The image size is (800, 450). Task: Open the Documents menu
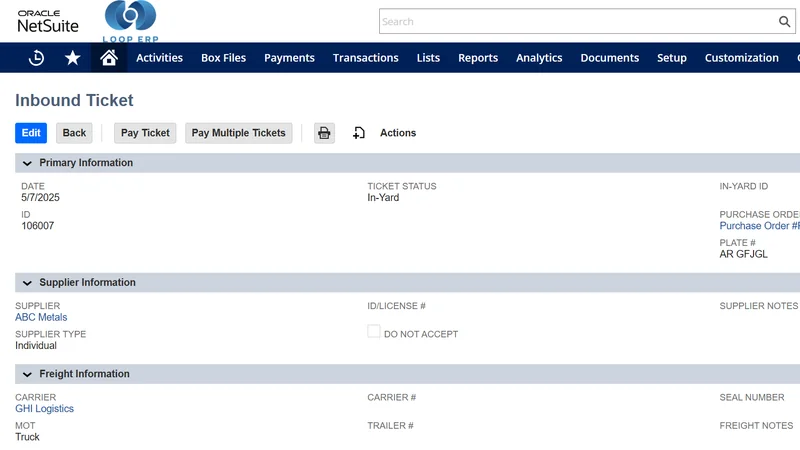[x=610, y=58]
